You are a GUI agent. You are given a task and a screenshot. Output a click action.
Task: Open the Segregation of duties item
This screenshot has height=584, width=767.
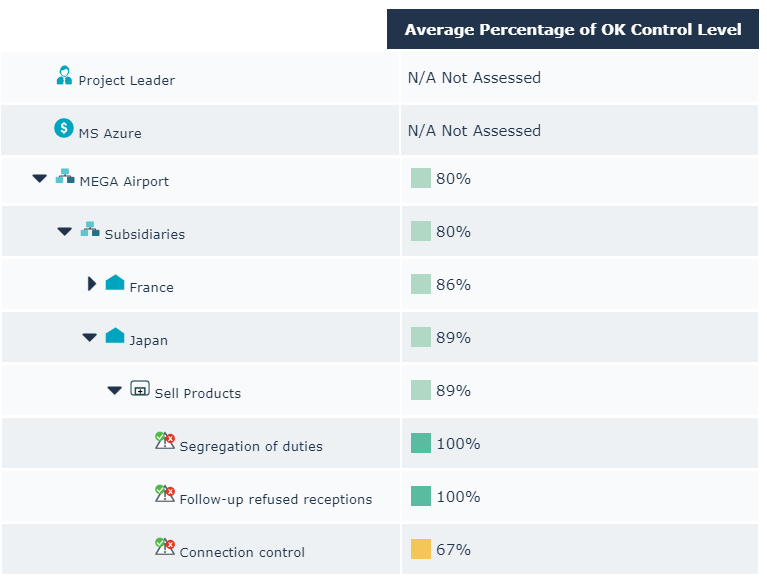tap(251, 446)
